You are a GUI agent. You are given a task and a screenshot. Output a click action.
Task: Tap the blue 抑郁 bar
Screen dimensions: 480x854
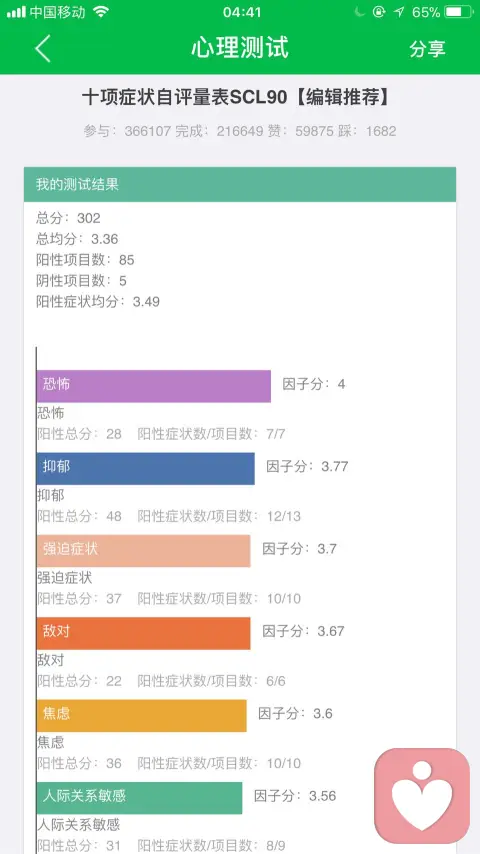coord(145,468)
